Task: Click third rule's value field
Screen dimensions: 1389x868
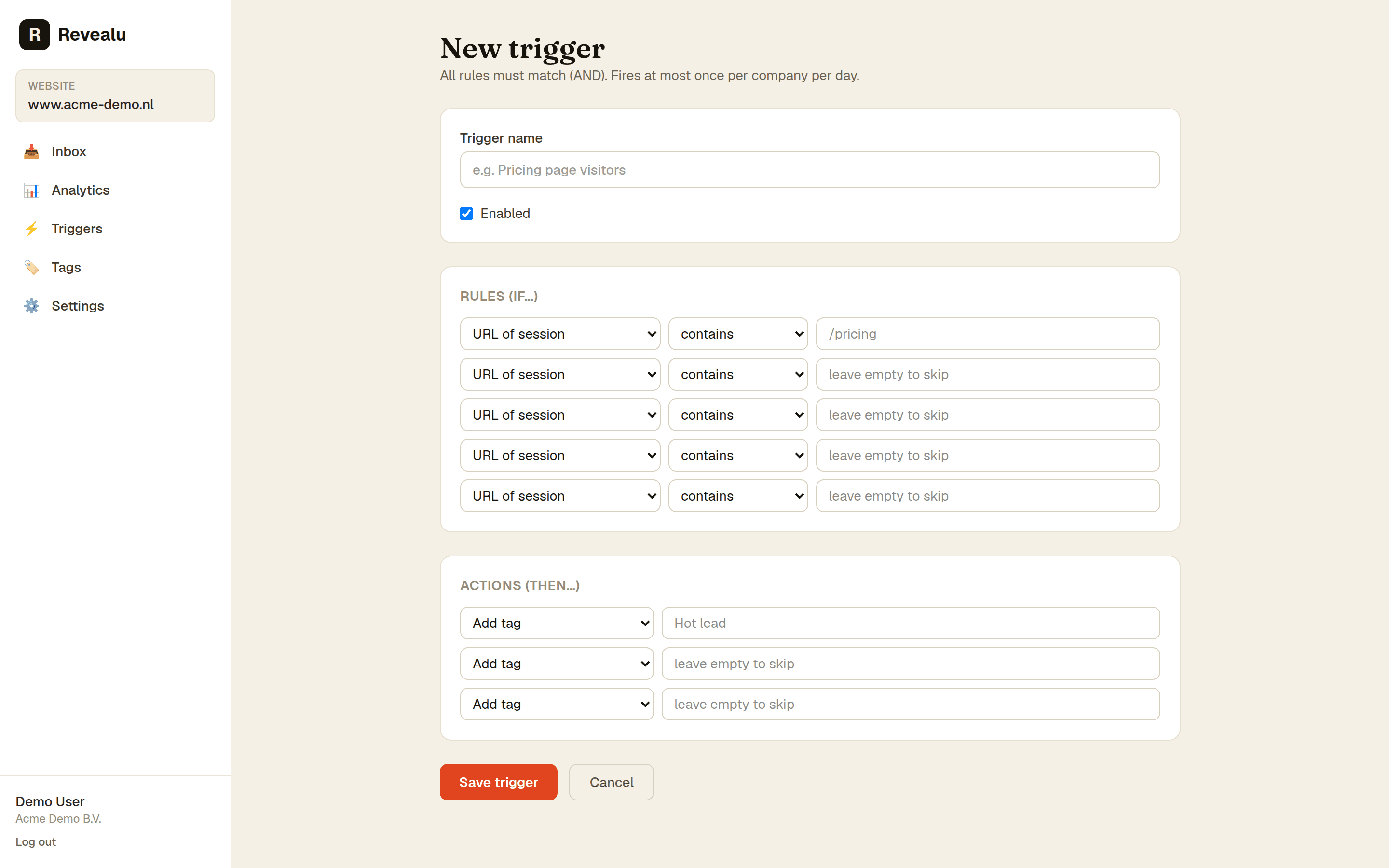Action: point(988,415)
